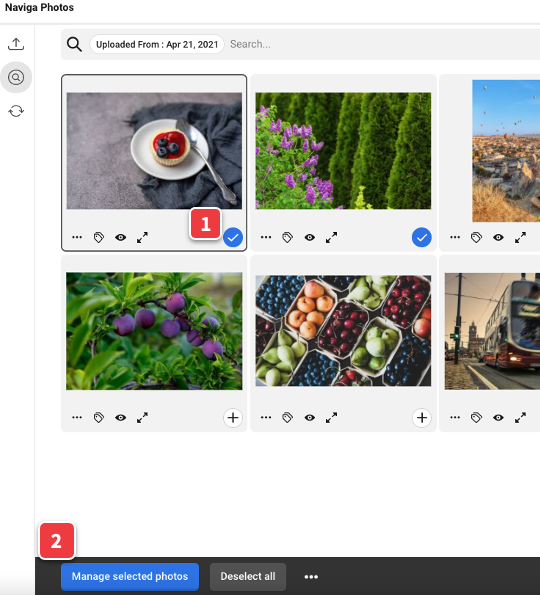Toggle eye preview on dessert tart photo
The width and height of the screenshot is (540, 595).
point(121,238)
